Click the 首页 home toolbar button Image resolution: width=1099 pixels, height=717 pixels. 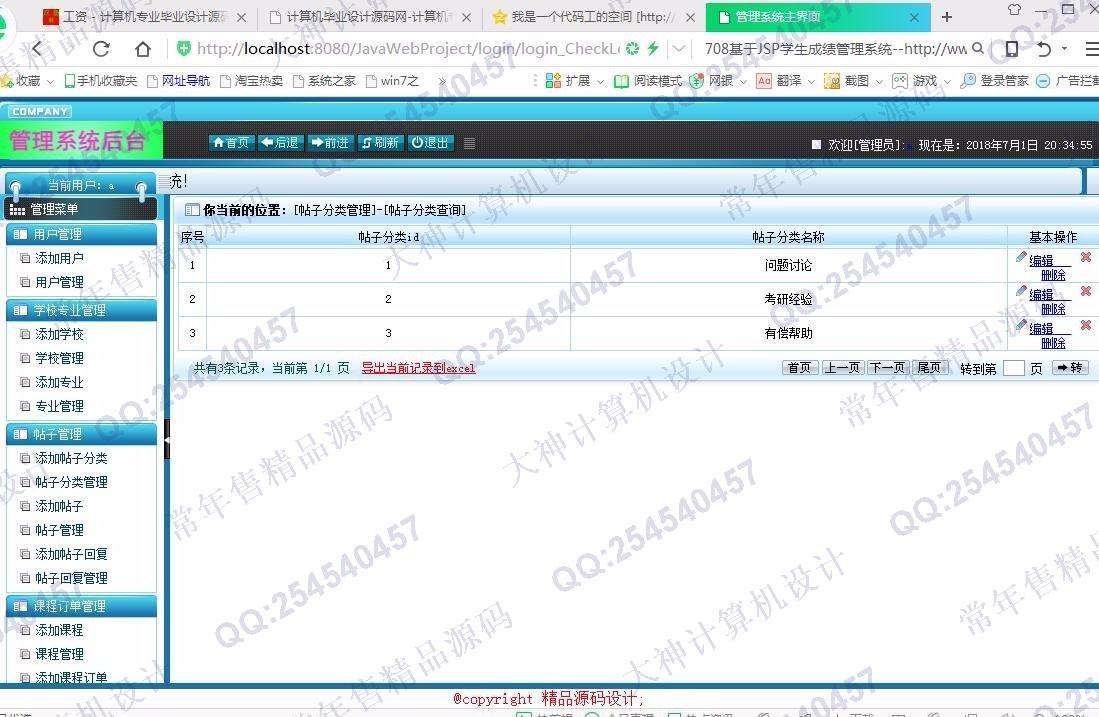tap(231, 143)
